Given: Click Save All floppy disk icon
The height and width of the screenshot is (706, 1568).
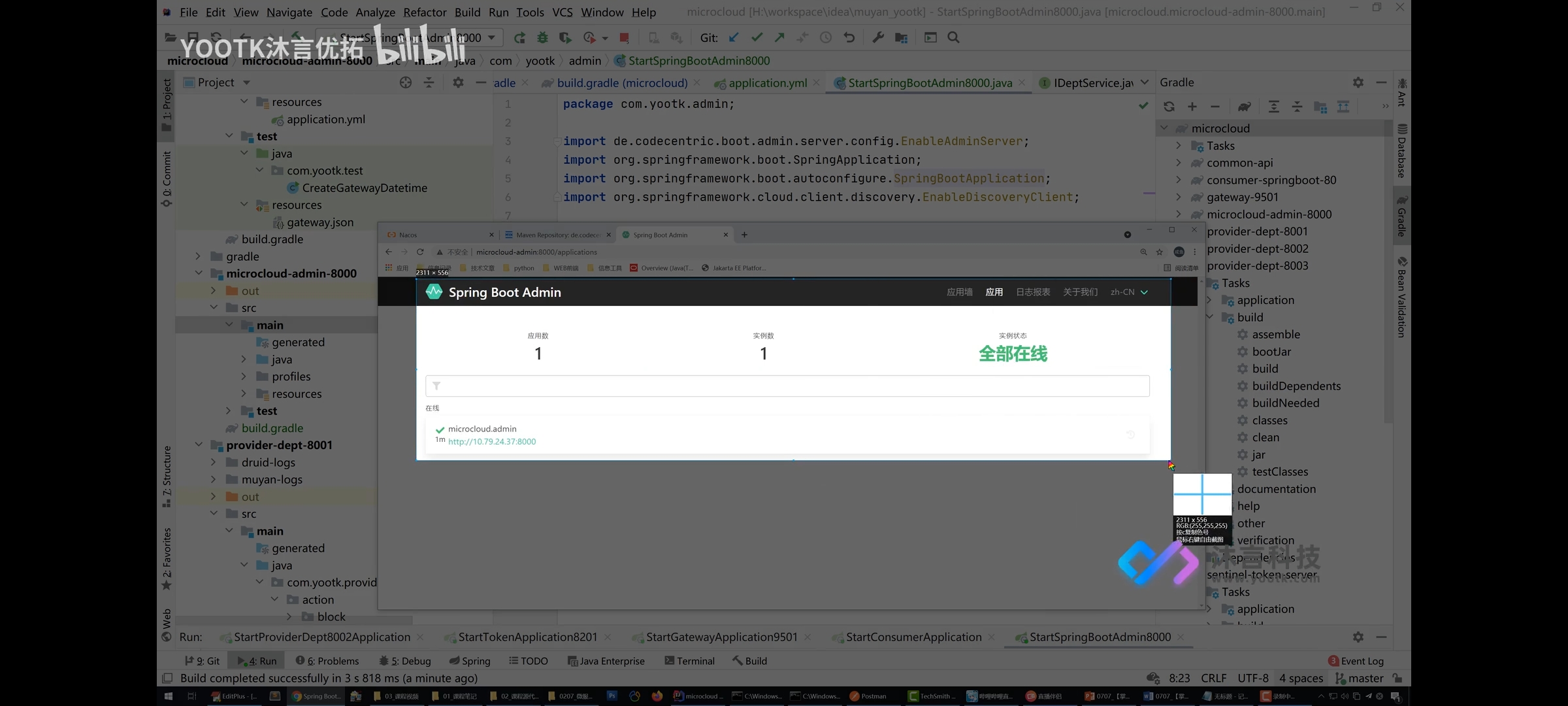Looking at the screenshot, I should tap(193, 38).
